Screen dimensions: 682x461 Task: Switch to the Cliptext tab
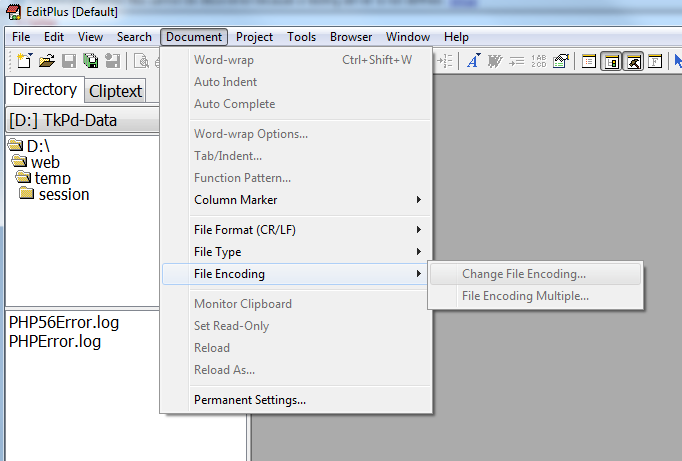pos(115,91)
